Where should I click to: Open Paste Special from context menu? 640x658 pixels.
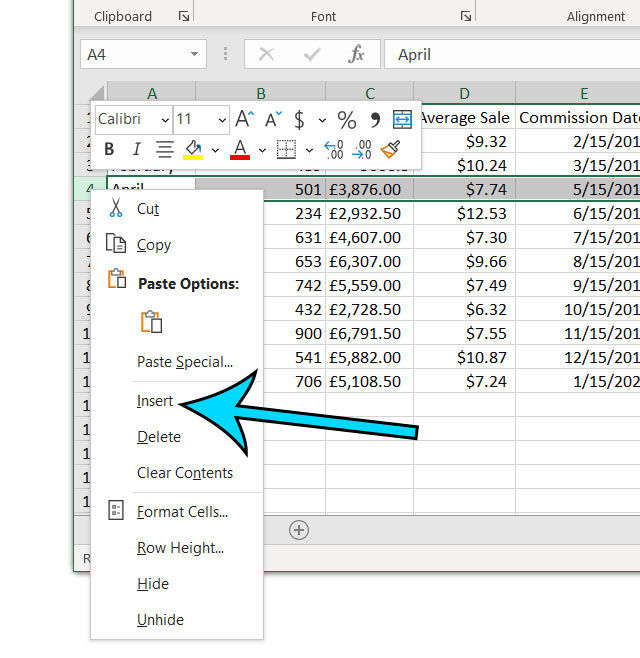(177, 362)
